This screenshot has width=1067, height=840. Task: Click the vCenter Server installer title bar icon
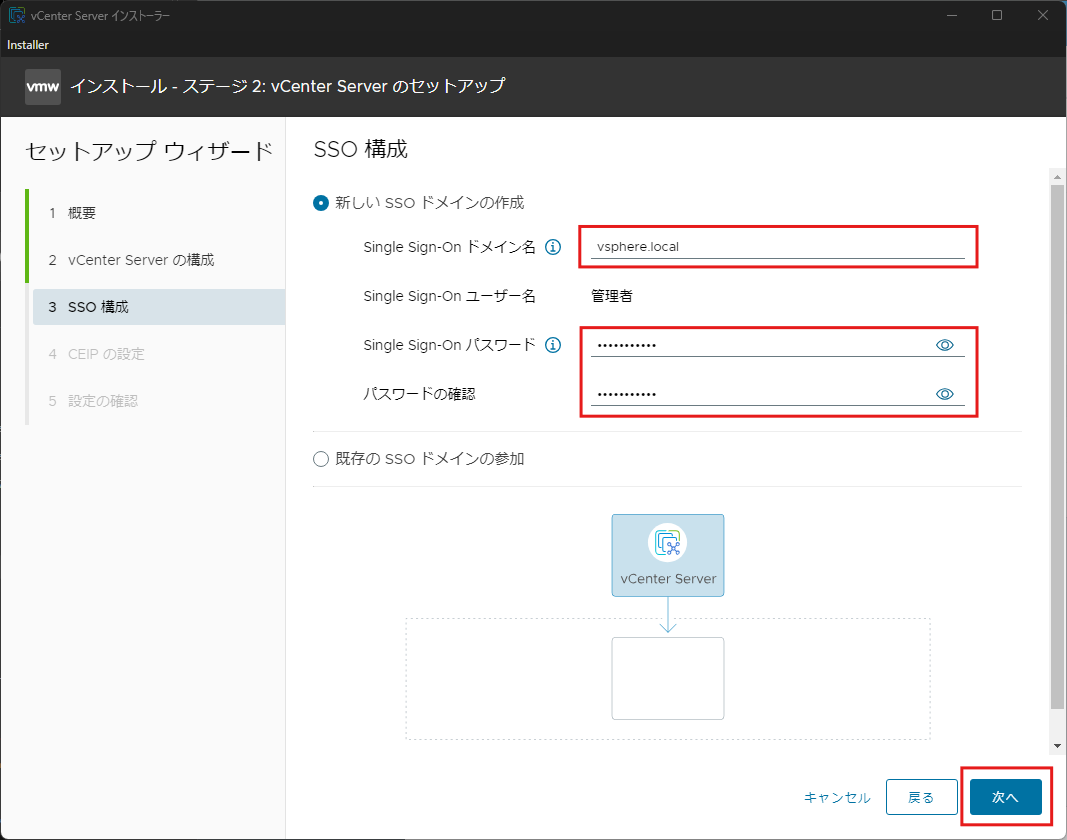pos(16,15)
